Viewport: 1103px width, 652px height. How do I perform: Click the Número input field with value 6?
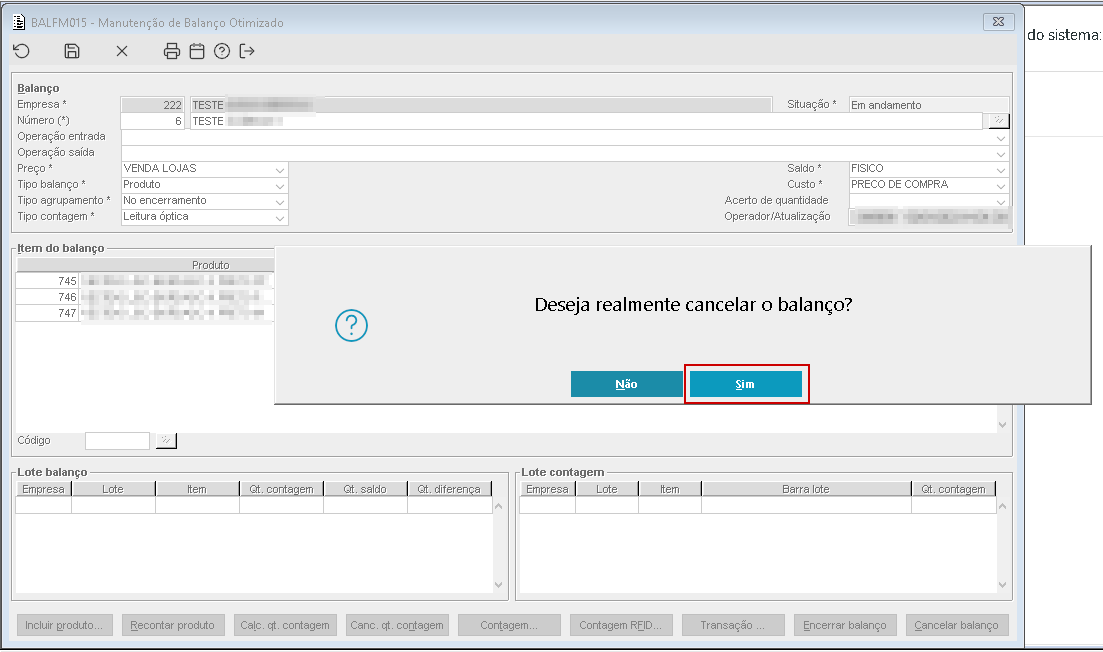(x=153, y=121)
